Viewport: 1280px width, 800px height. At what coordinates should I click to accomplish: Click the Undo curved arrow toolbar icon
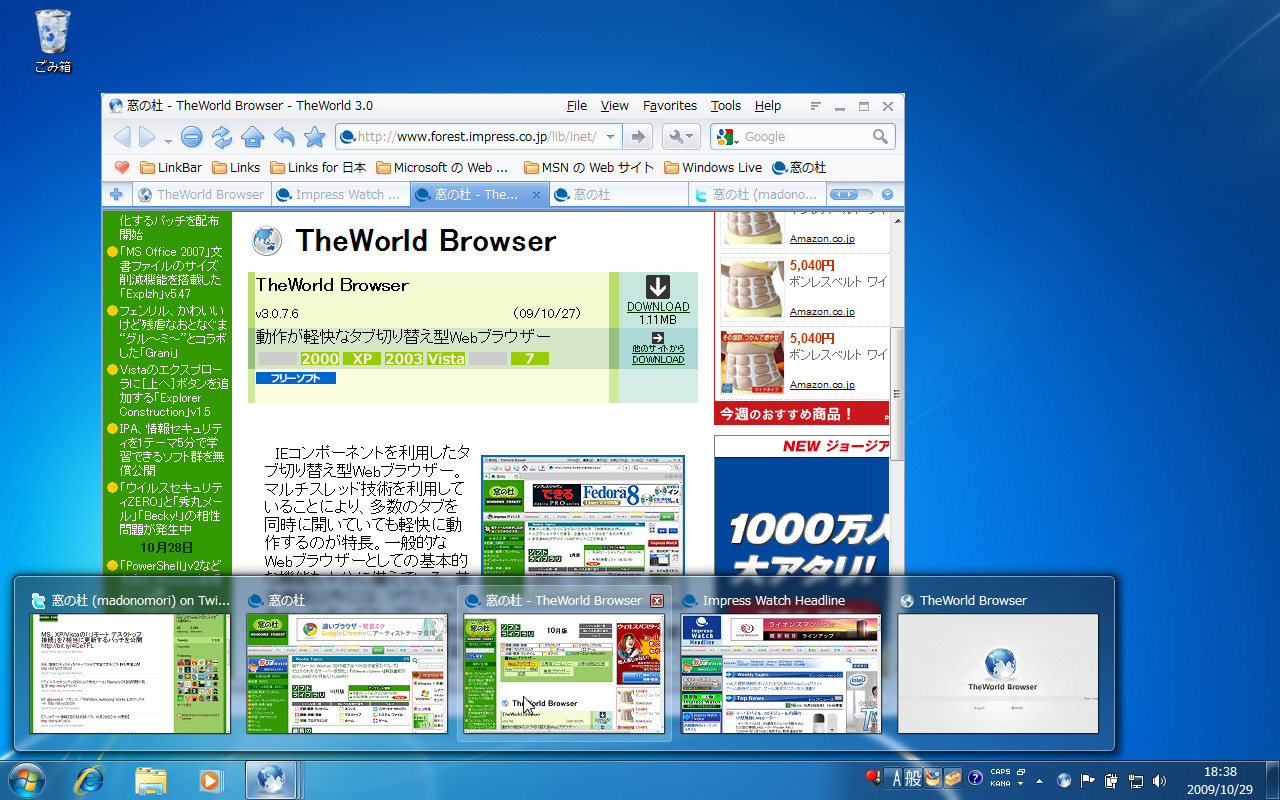(x=284, y=137)
